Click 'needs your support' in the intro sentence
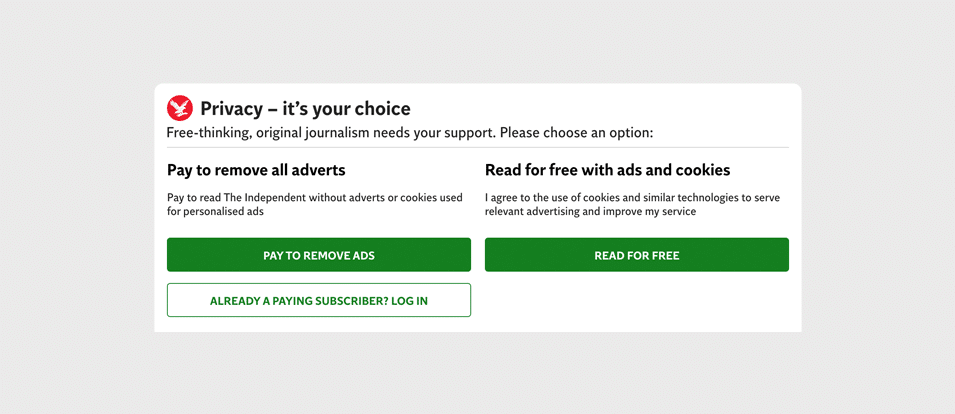 (432, 133)
